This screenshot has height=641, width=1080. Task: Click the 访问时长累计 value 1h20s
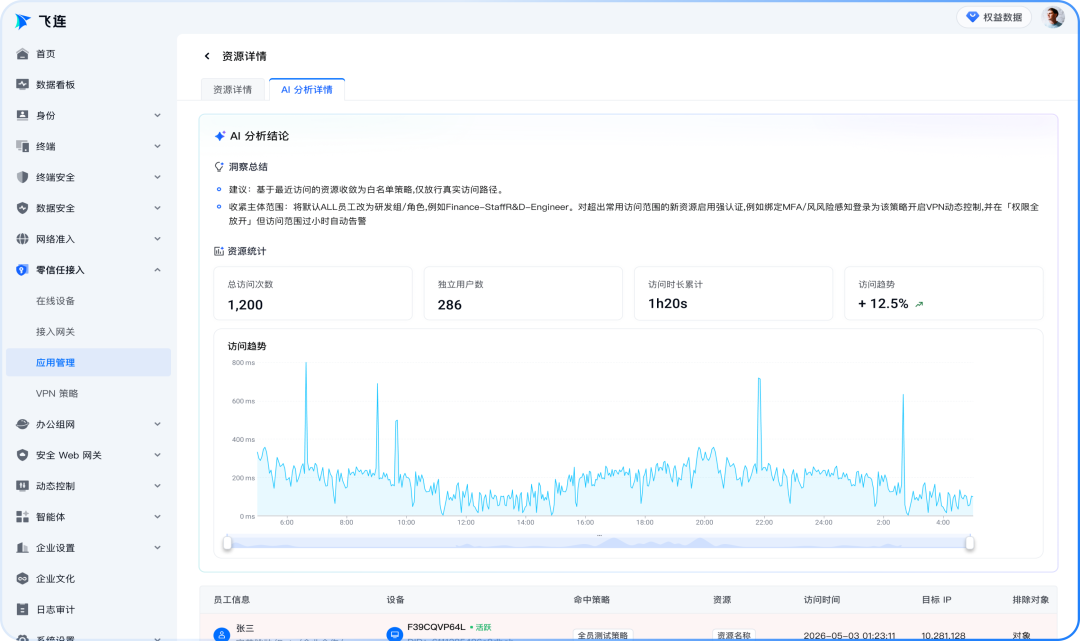pyautogui.click(x=667, y=304)
